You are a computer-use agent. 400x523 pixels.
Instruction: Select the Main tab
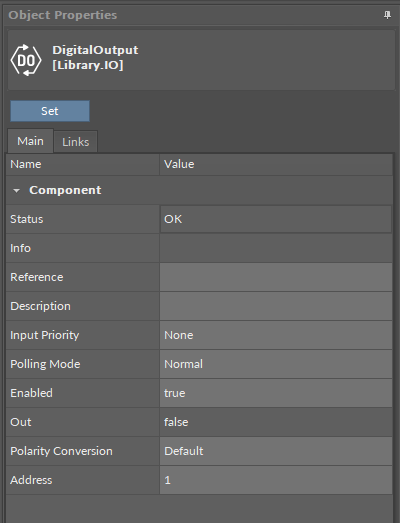(30, 141)
